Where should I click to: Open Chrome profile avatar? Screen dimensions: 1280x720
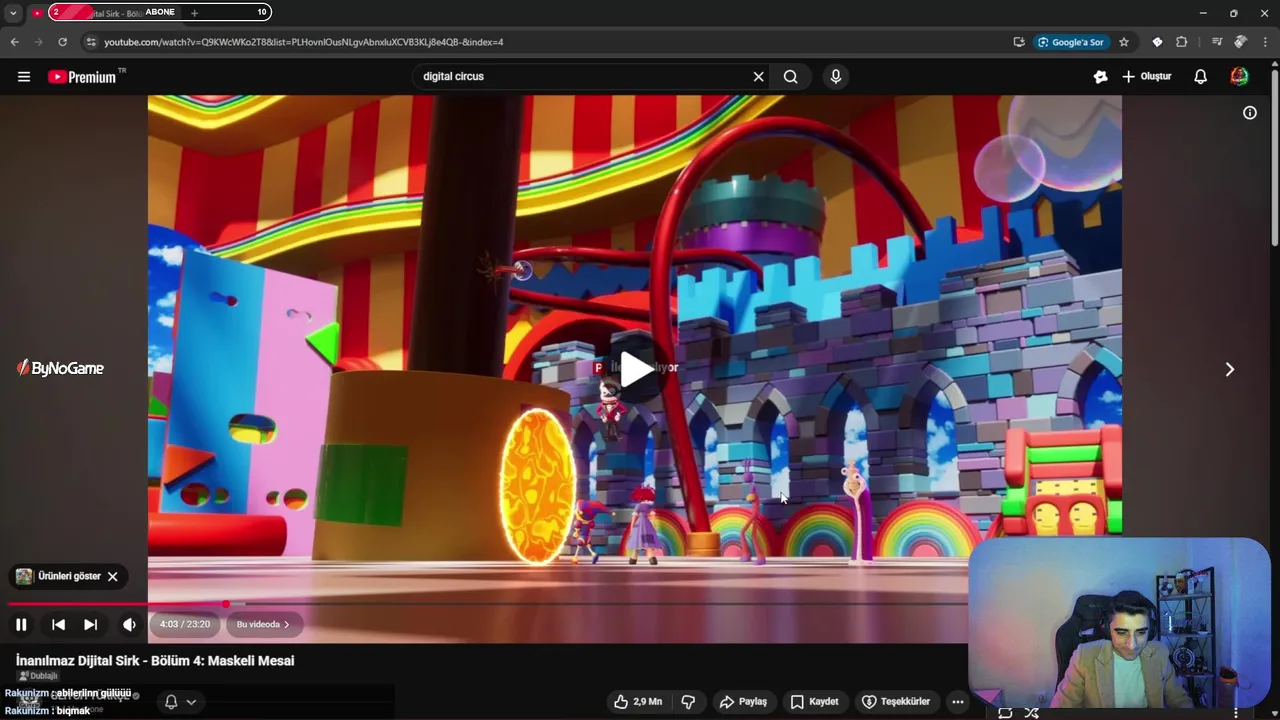1241,42
